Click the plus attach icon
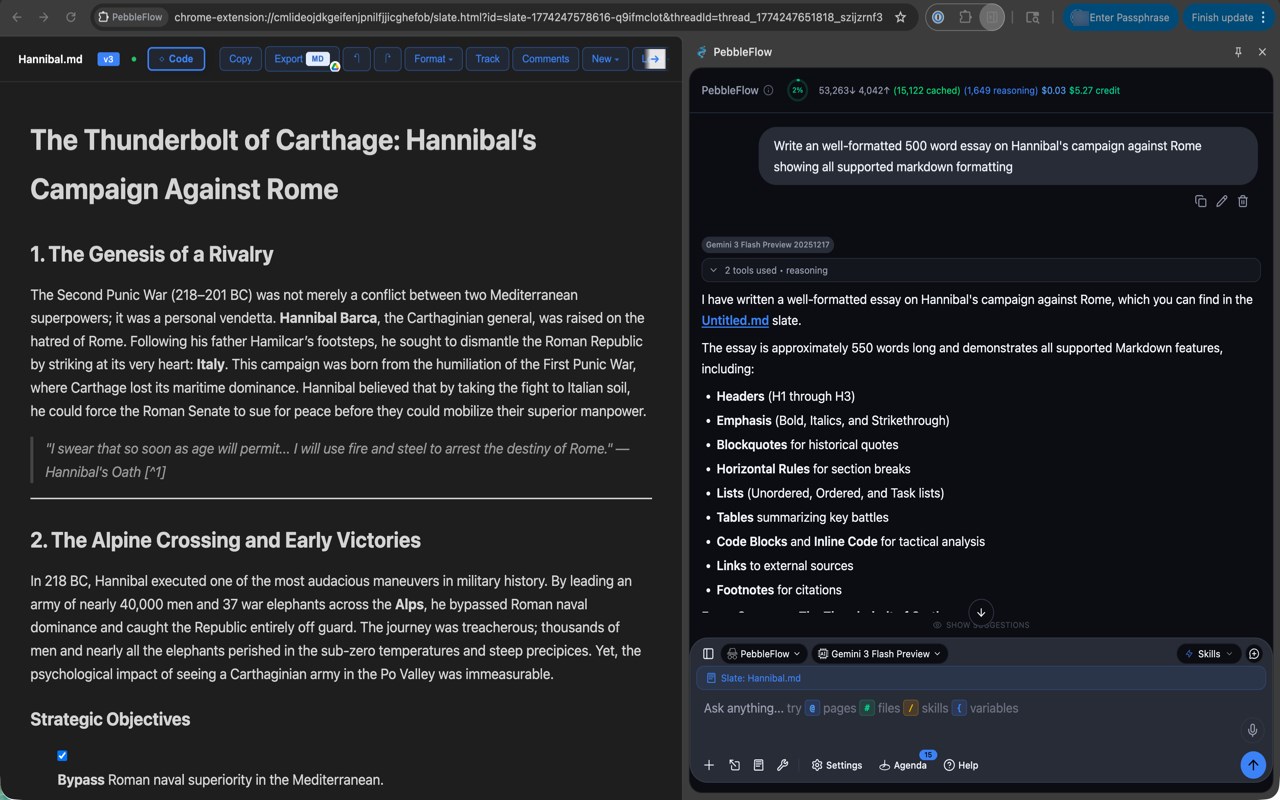The image size is (1280, 800). point(709,765)
